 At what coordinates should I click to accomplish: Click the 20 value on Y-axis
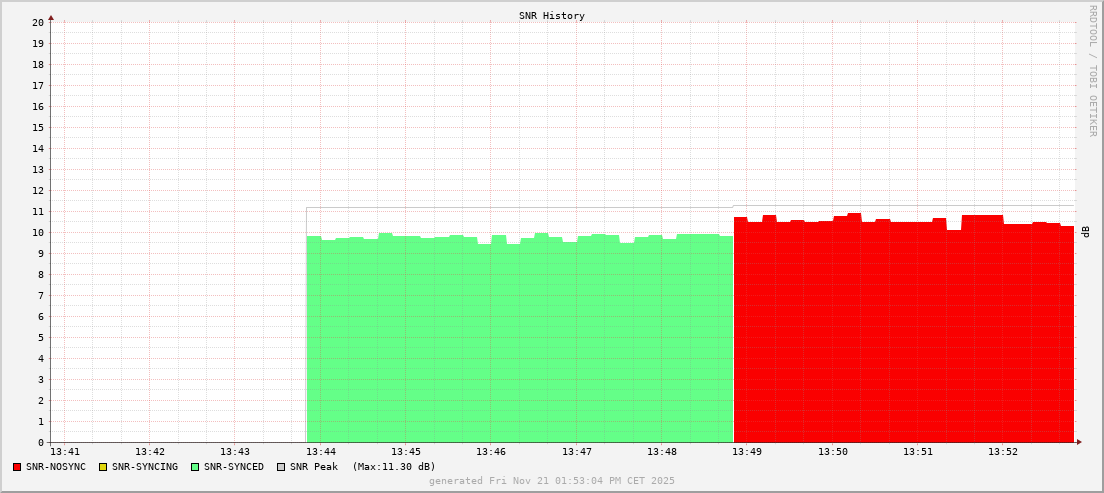pos(38,22)
